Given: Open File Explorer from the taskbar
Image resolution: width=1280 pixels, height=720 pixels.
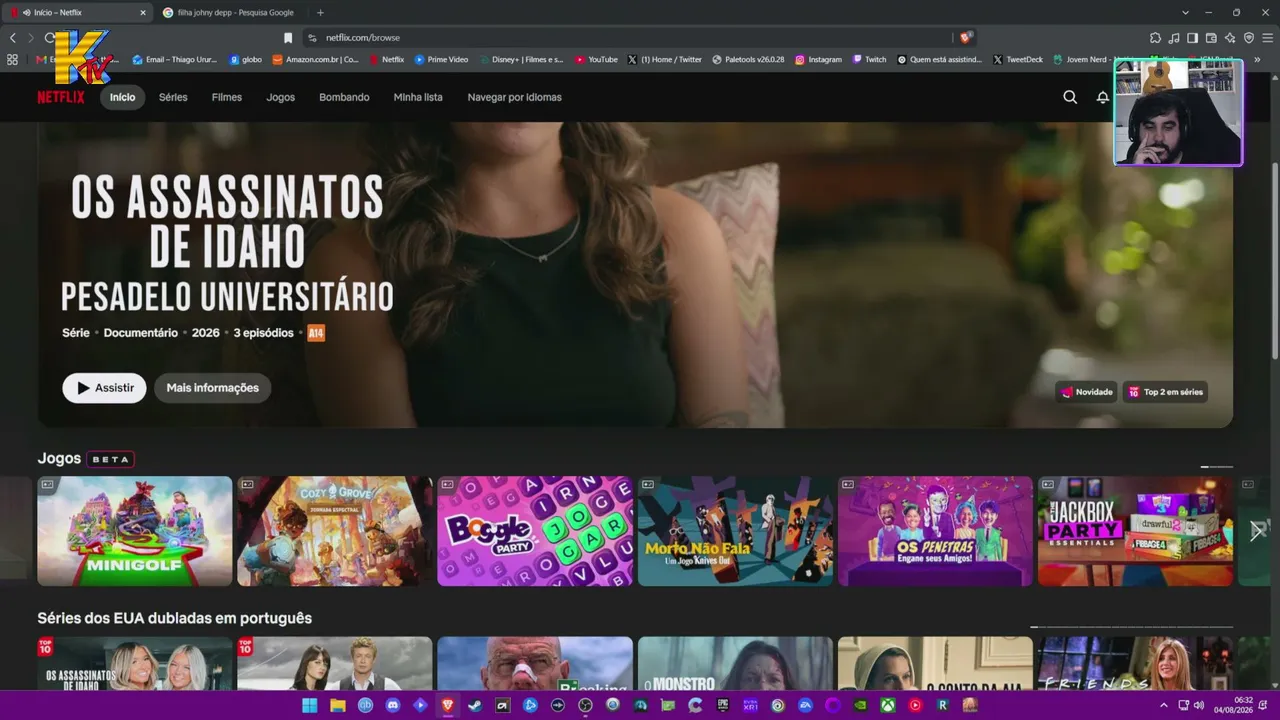Looking at the screenshot, I should (x=338, y=705).
